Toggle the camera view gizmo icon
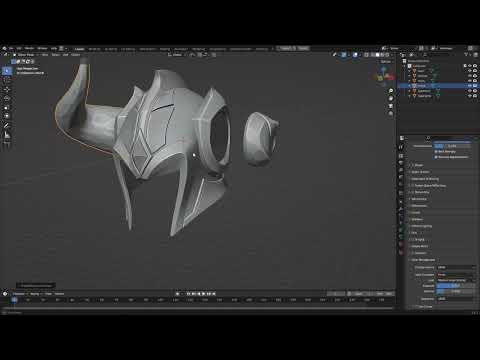Viewport: 480px width, 360px height. [391, 106]
